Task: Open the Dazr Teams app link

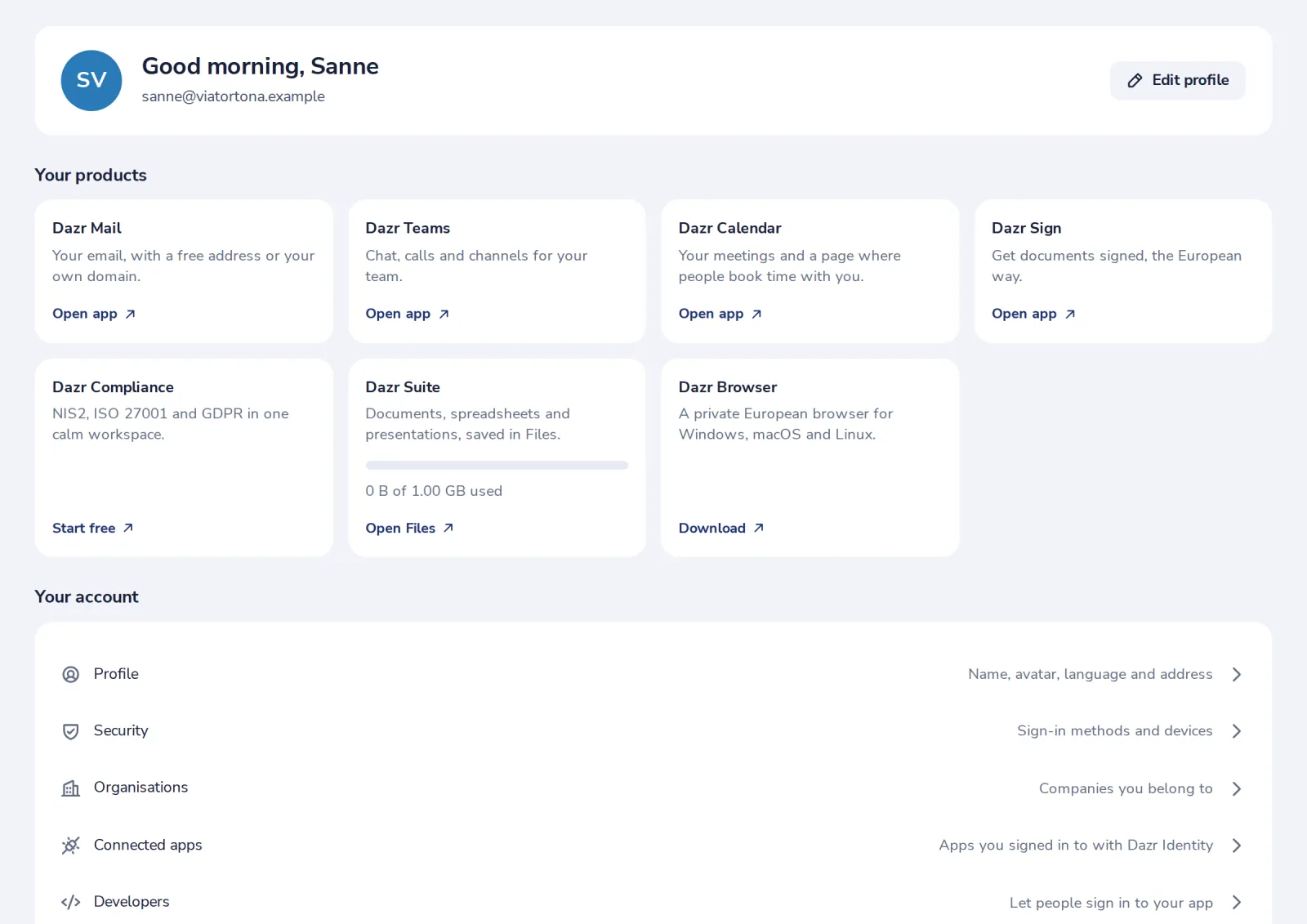Action: click(x=407, y=314)
